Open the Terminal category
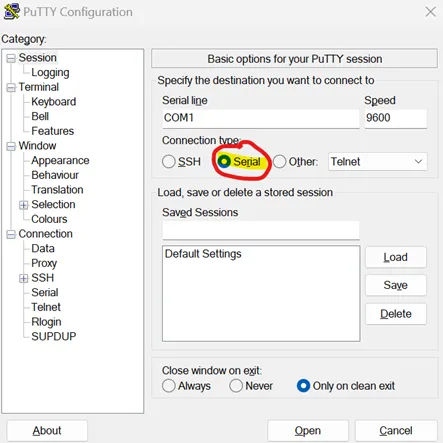Screen dimensions: 443x443 point(39,87)
